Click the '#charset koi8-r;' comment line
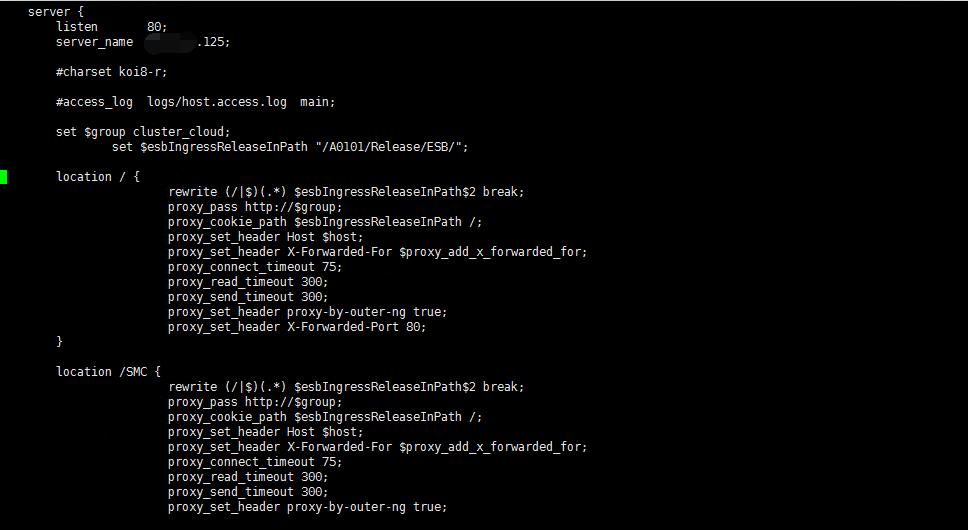Image resolution: width=968 pixels, height=530 pixels. pyautogui.click(x=112, y=72)
